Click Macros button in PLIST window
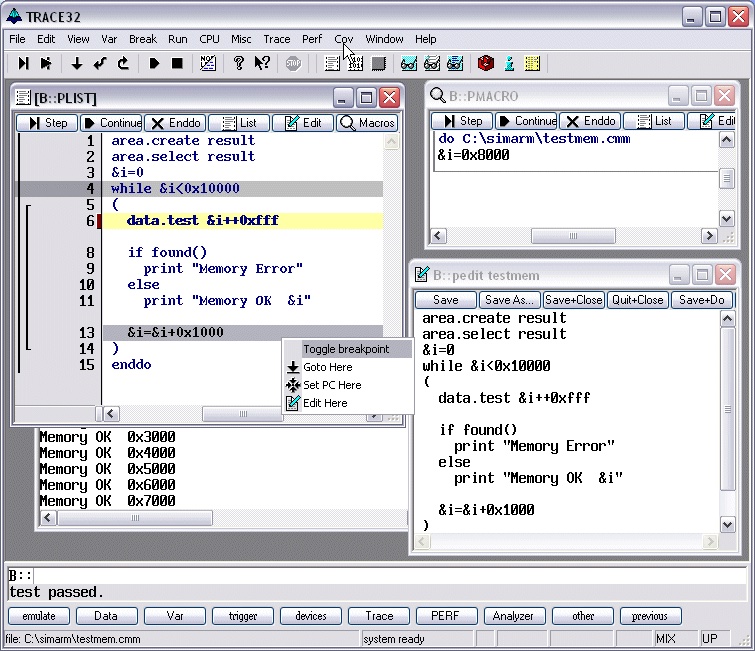 click(x=367, y=123)
